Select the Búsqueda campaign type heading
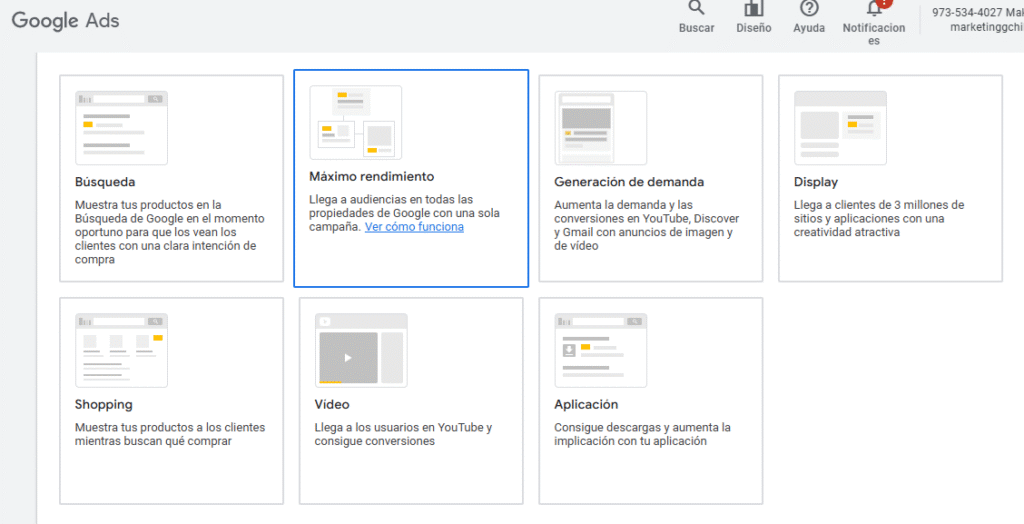 pyautogui.click(x=105, y=182)
